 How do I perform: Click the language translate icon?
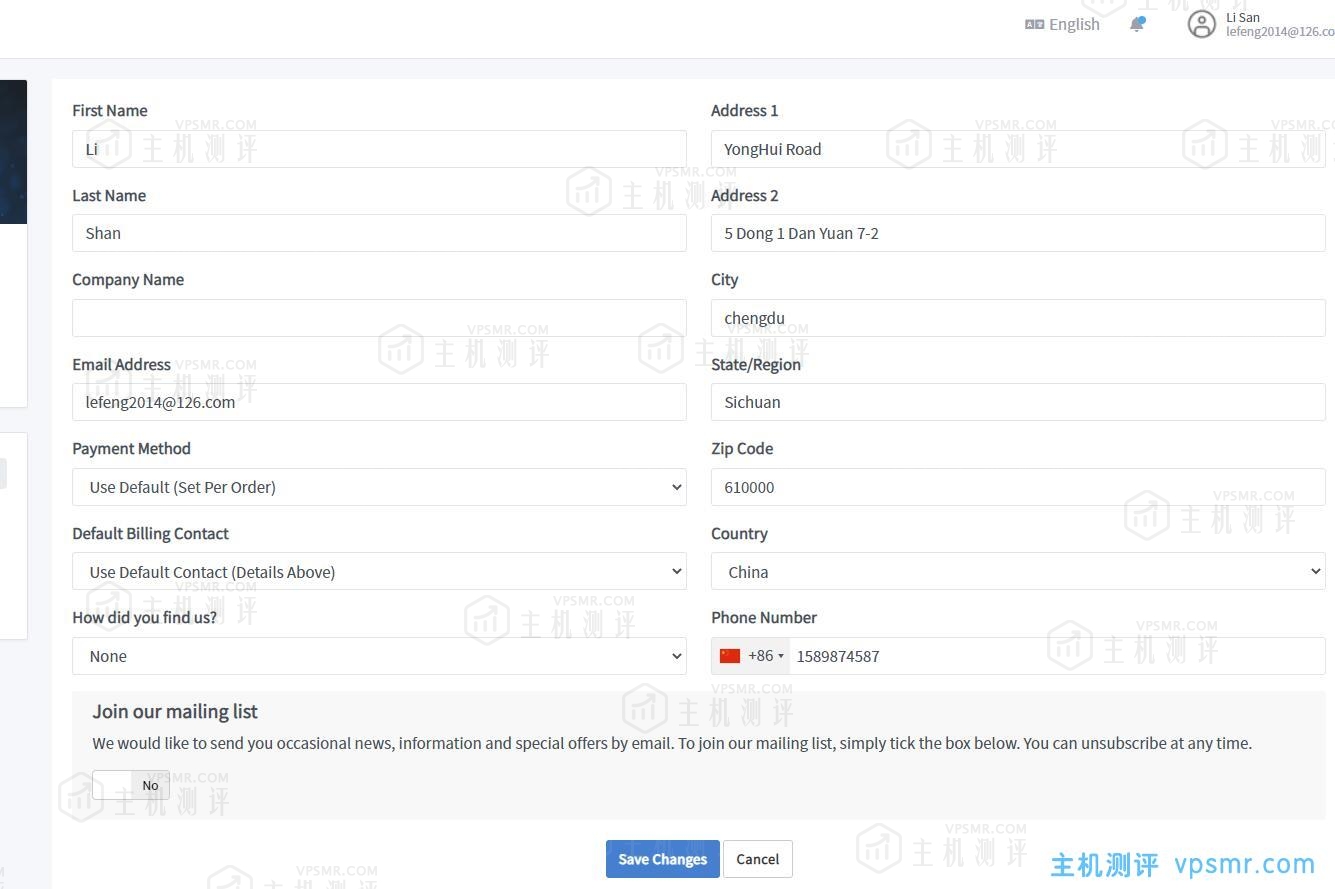click(x=1034, y=24)
